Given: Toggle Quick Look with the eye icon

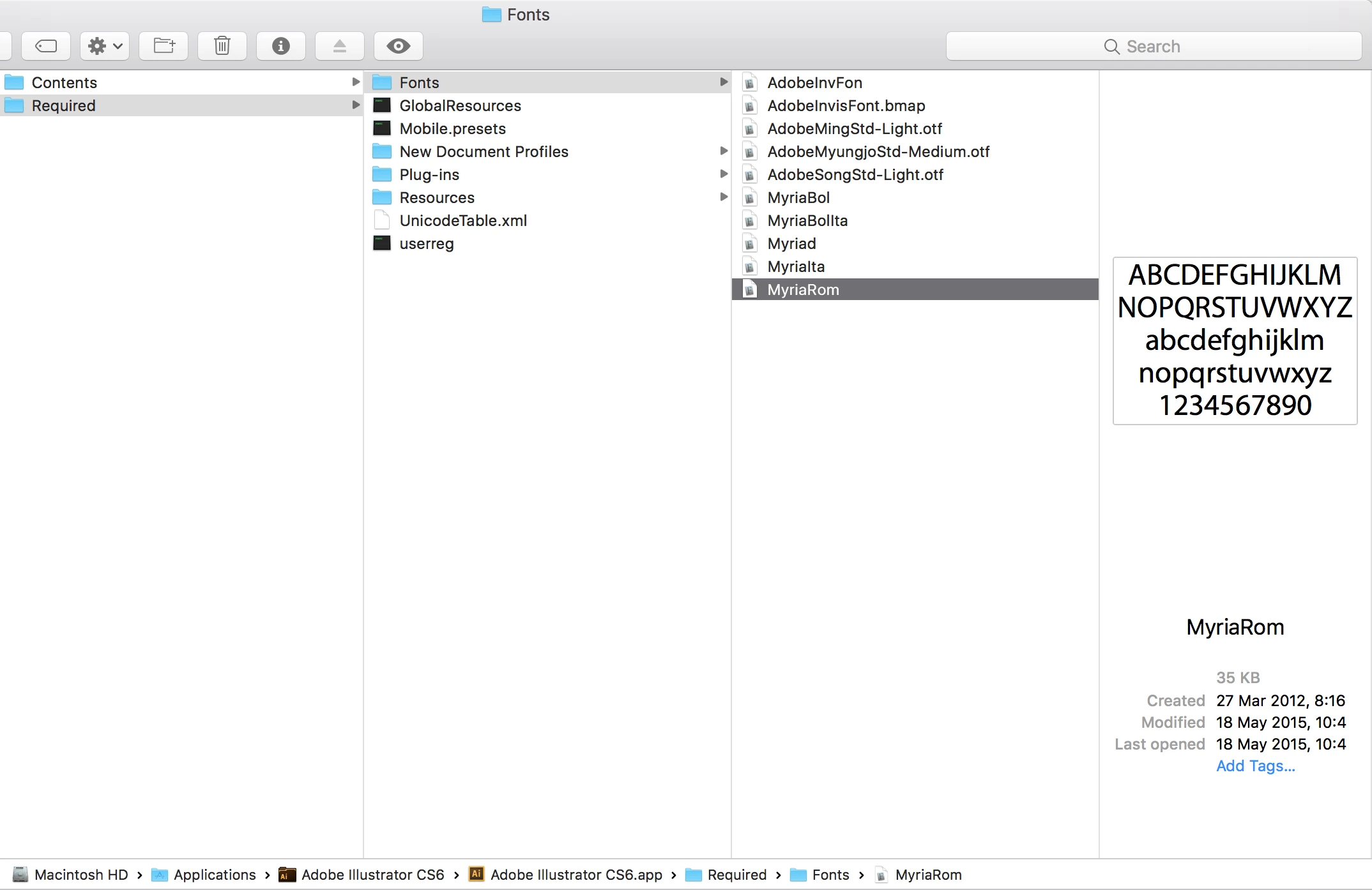Looking at the screenshot, I should (399, 46).
